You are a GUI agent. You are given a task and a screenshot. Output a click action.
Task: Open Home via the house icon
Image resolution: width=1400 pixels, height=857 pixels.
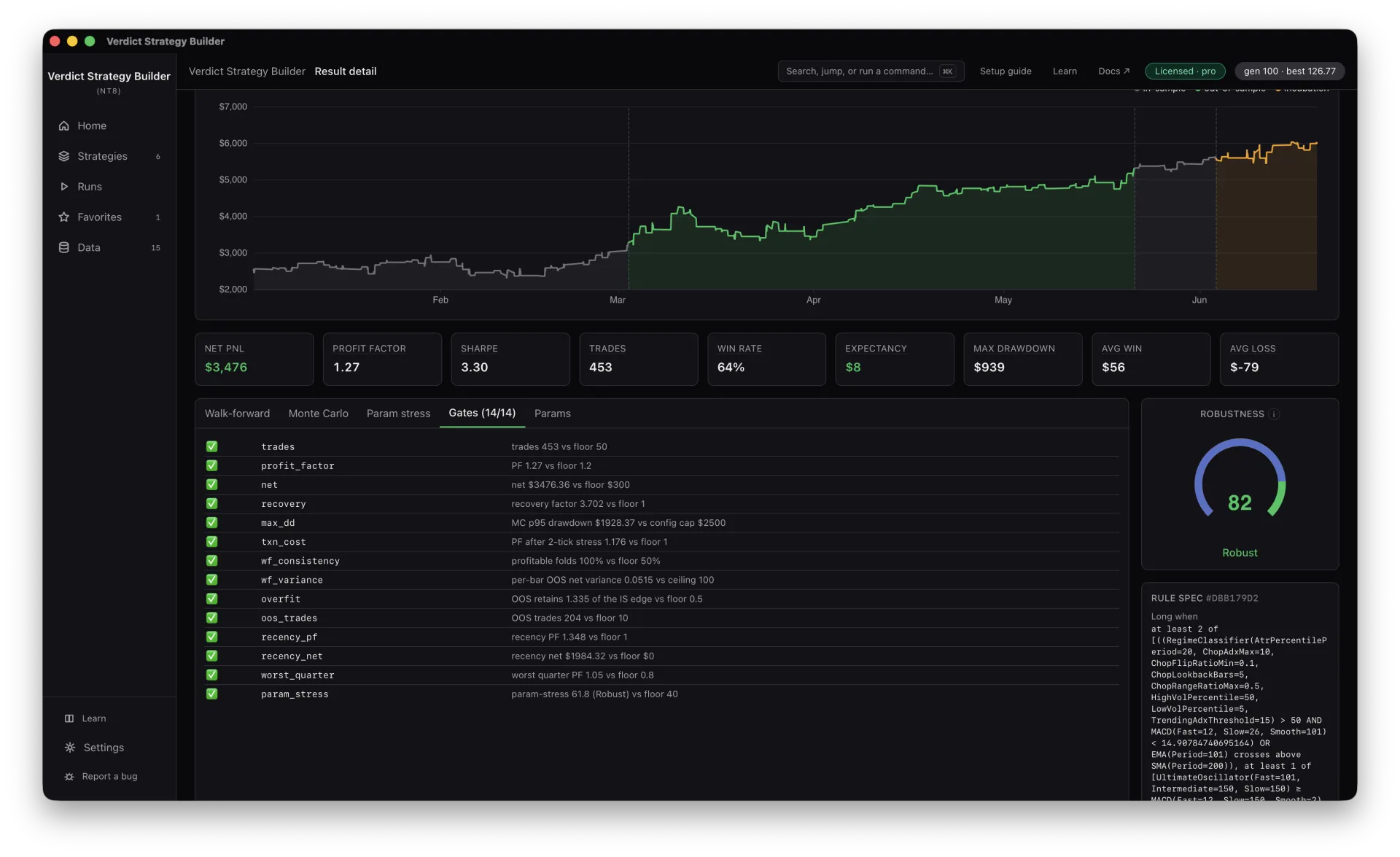64,125
